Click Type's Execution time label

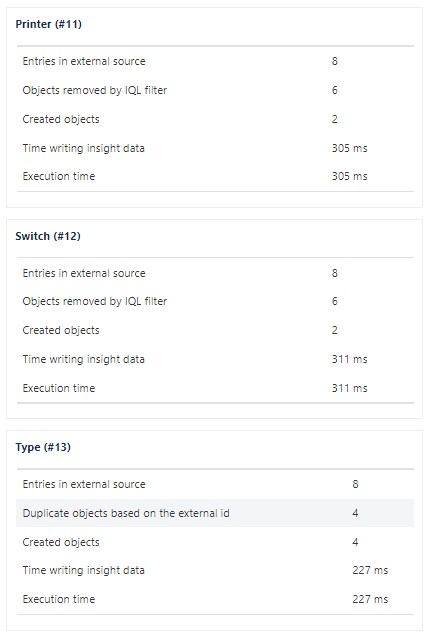coord(59,599)
